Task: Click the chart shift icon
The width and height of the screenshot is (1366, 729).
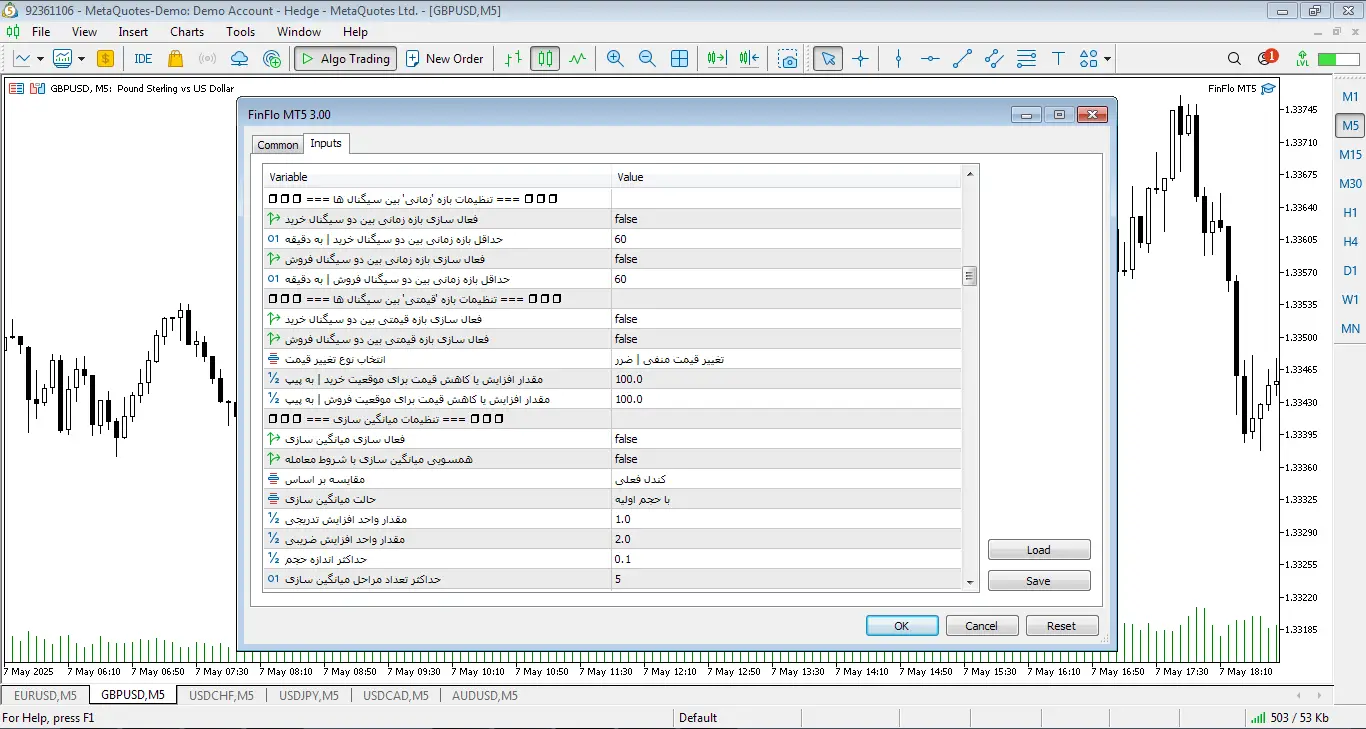Action: click(x=750, y=59)
